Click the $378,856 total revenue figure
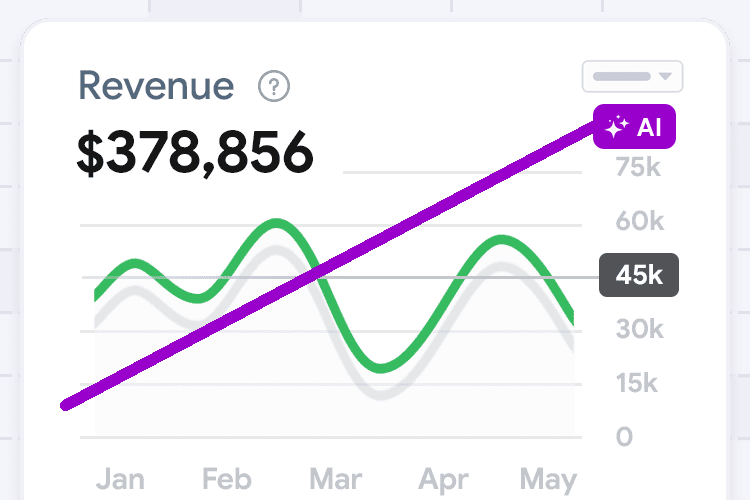This screenshot has height=500, width=750. click(195, 153)
